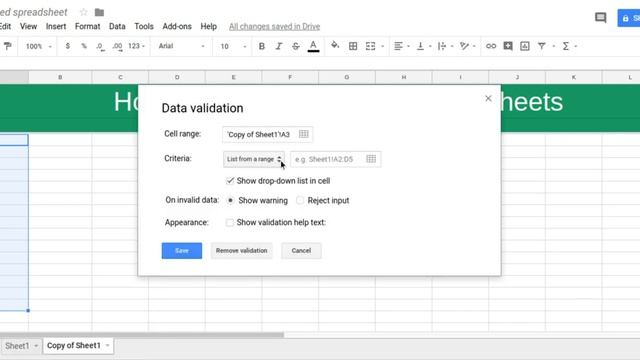This screenshot has height=360, width=640.
Task: Click the horizontal scrollbar
Action: click(x=142, y=335)
